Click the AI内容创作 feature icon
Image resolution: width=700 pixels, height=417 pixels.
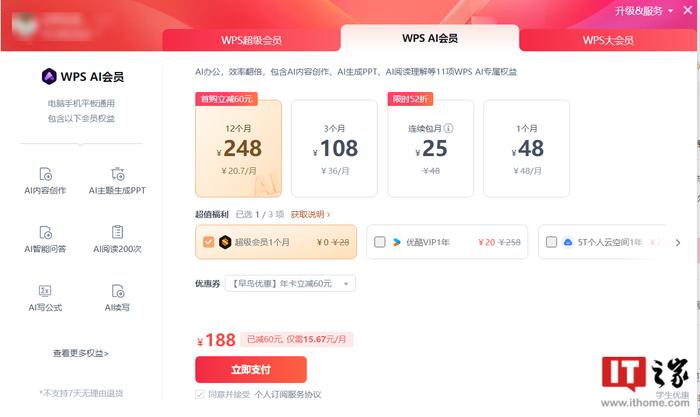[46, 173]
